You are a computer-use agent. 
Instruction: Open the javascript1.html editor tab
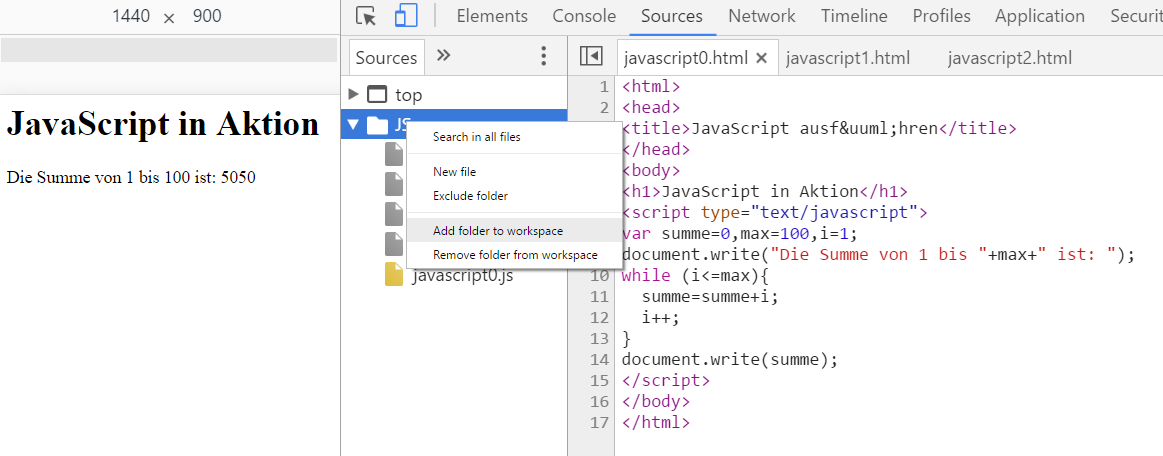[847, 58]
